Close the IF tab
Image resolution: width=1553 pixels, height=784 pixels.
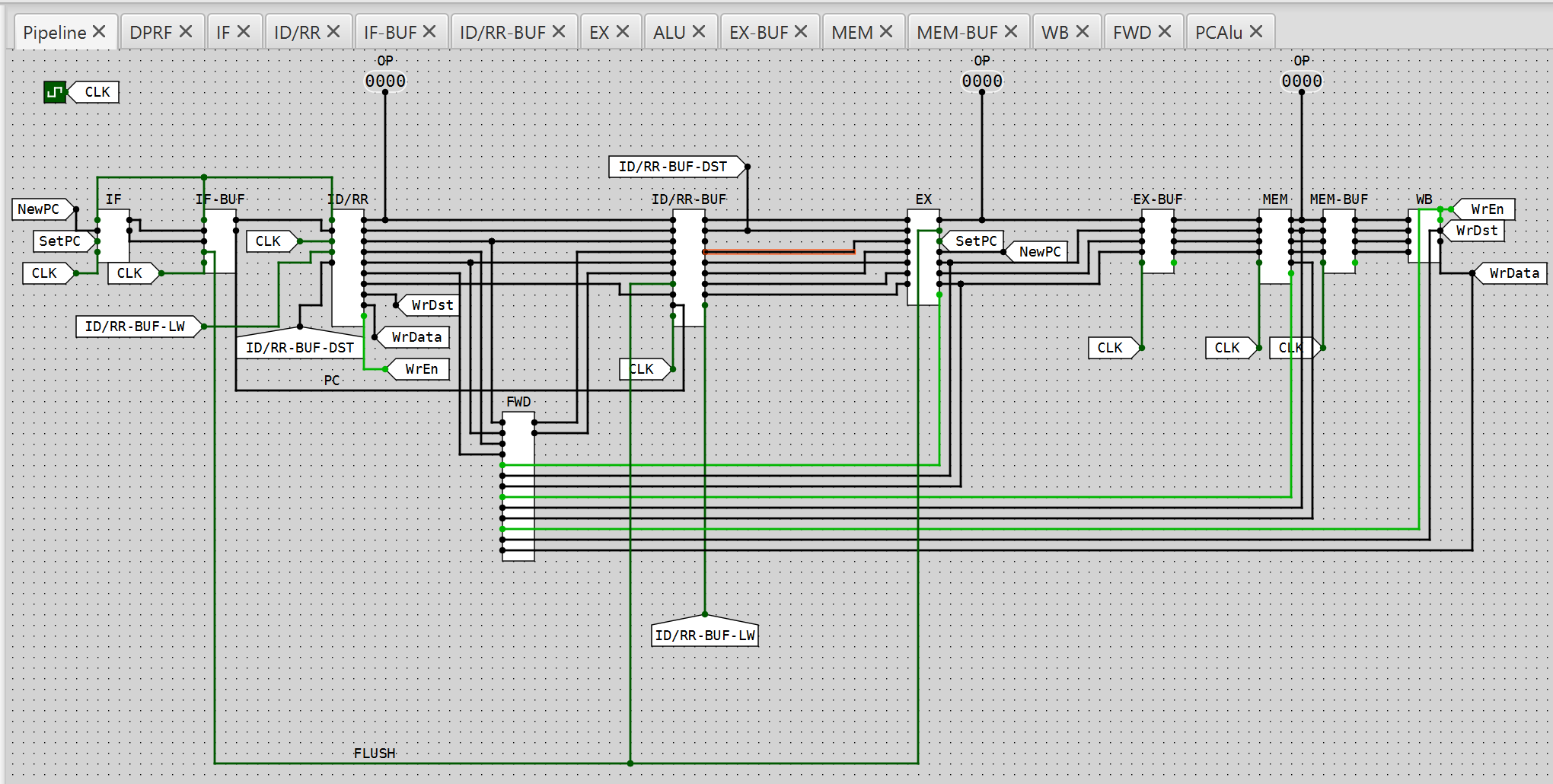pyautogui.click(x=244, y=31)
